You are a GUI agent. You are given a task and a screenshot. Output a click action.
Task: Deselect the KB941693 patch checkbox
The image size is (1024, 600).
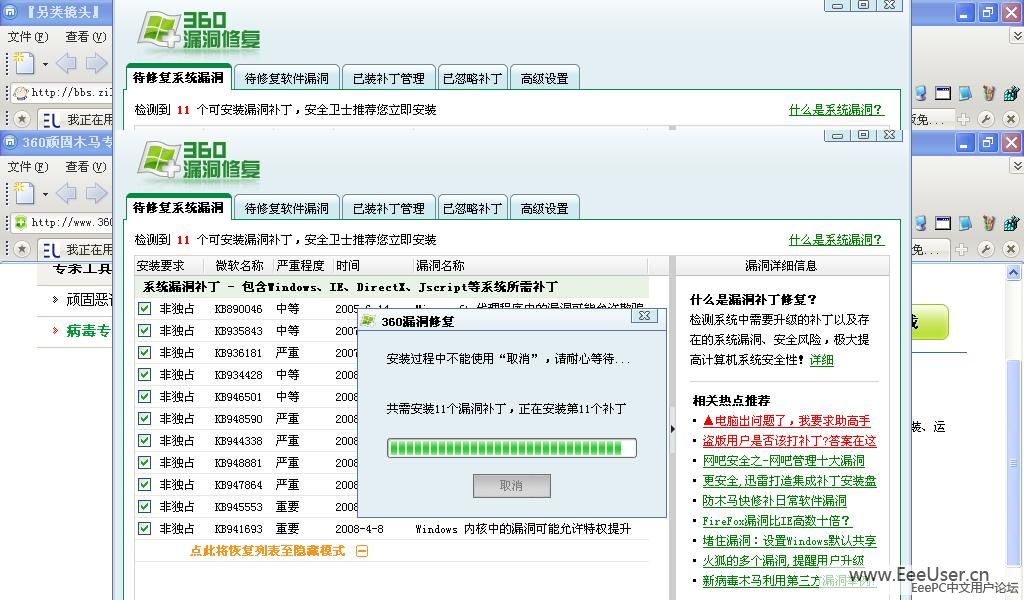pos(145,528)
